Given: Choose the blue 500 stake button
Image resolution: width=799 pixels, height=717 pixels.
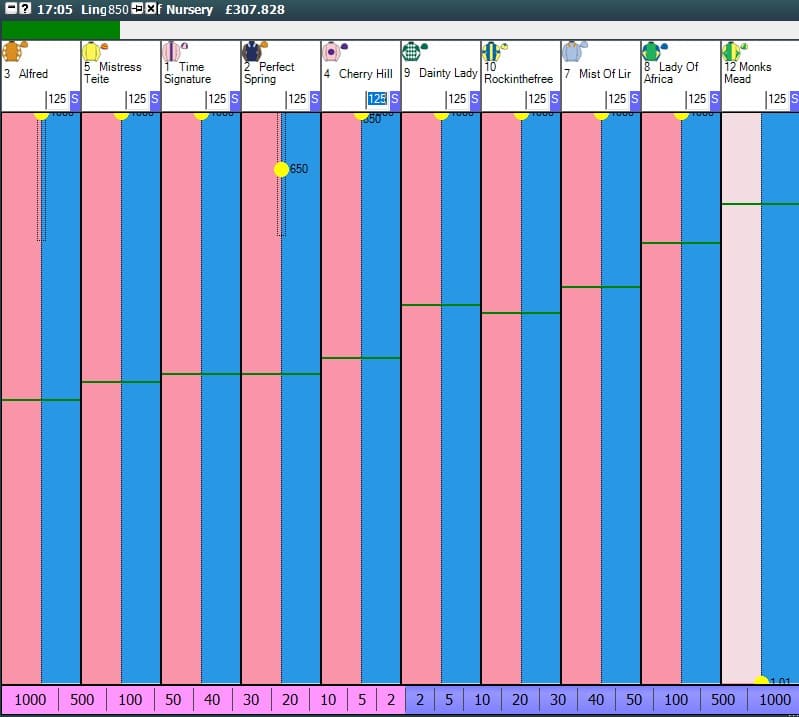Looking at the screenshot, I should click(x=723, y=700).
